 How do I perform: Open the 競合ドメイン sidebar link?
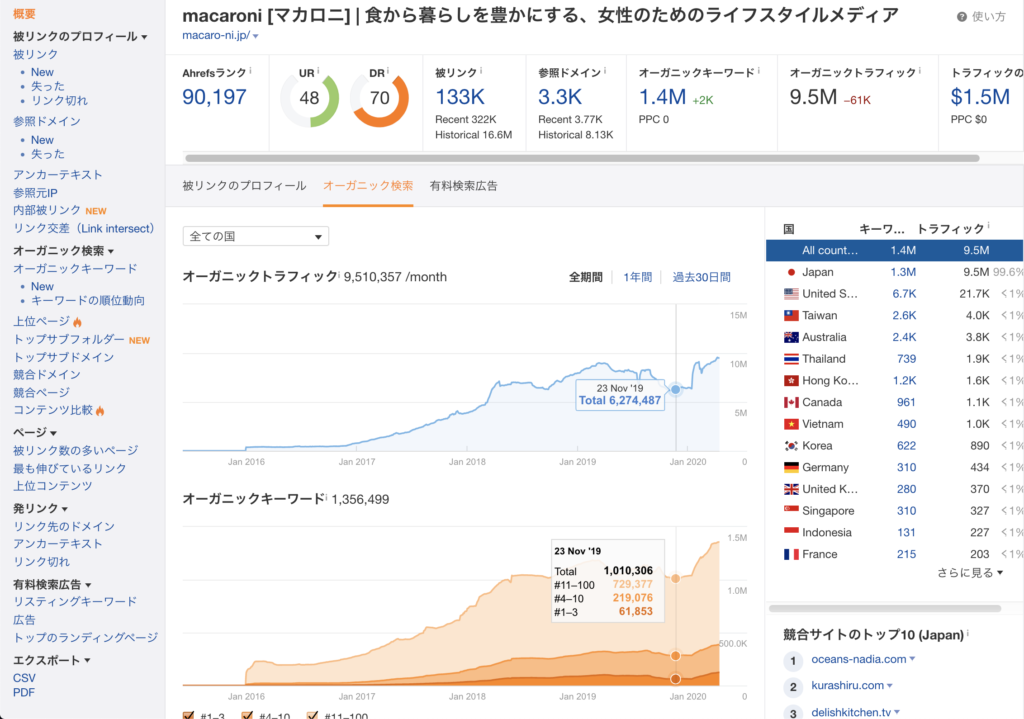(x=47, y=375)
